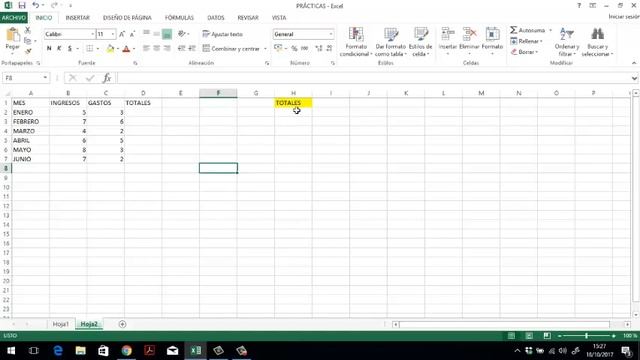Add a new sheet with plus button

(122, 324)
